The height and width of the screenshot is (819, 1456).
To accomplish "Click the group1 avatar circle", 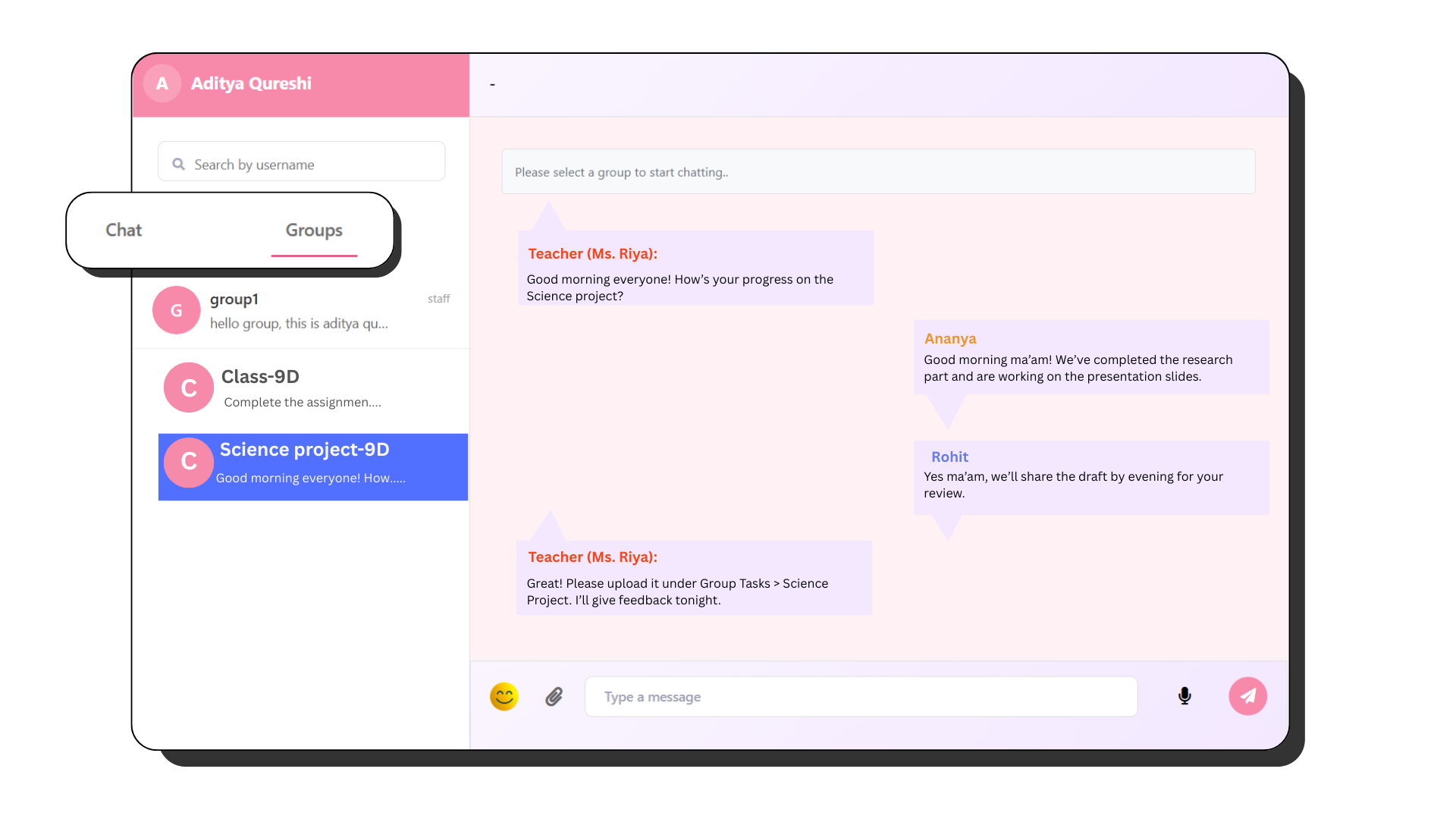I will 176,310.
